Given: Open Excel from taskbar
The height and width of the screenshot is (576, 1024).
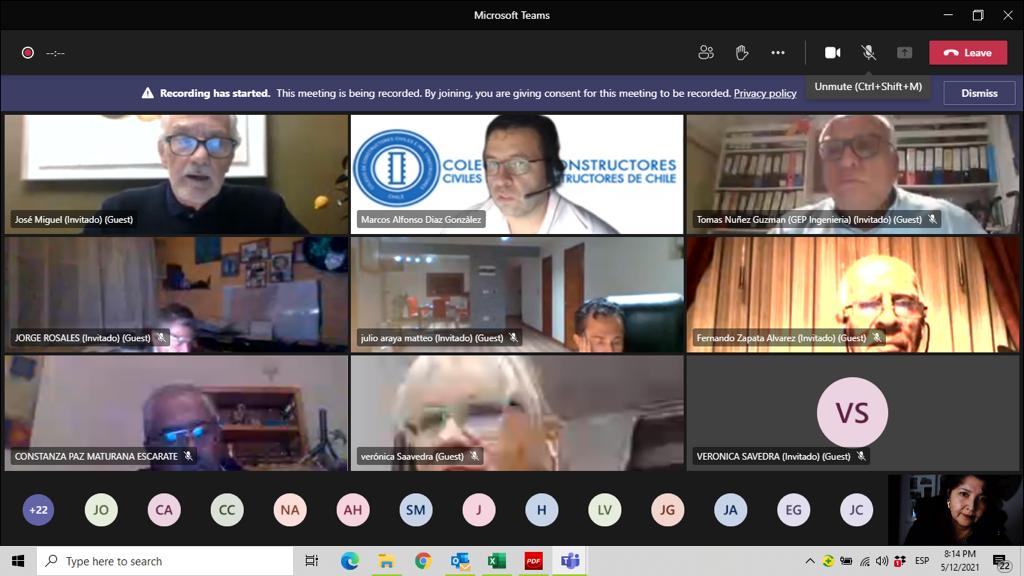Looking at the screenshot, I should coord(496,561).
